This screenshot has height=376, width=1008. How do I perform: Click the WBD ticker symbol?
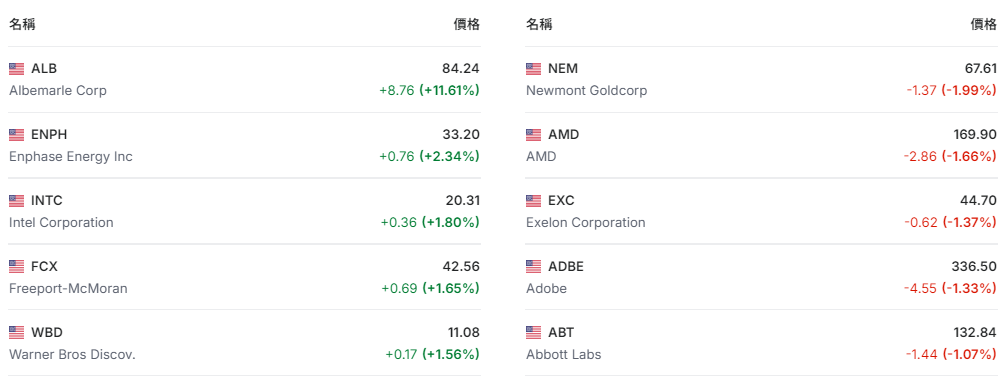click(x=47, y=333)
